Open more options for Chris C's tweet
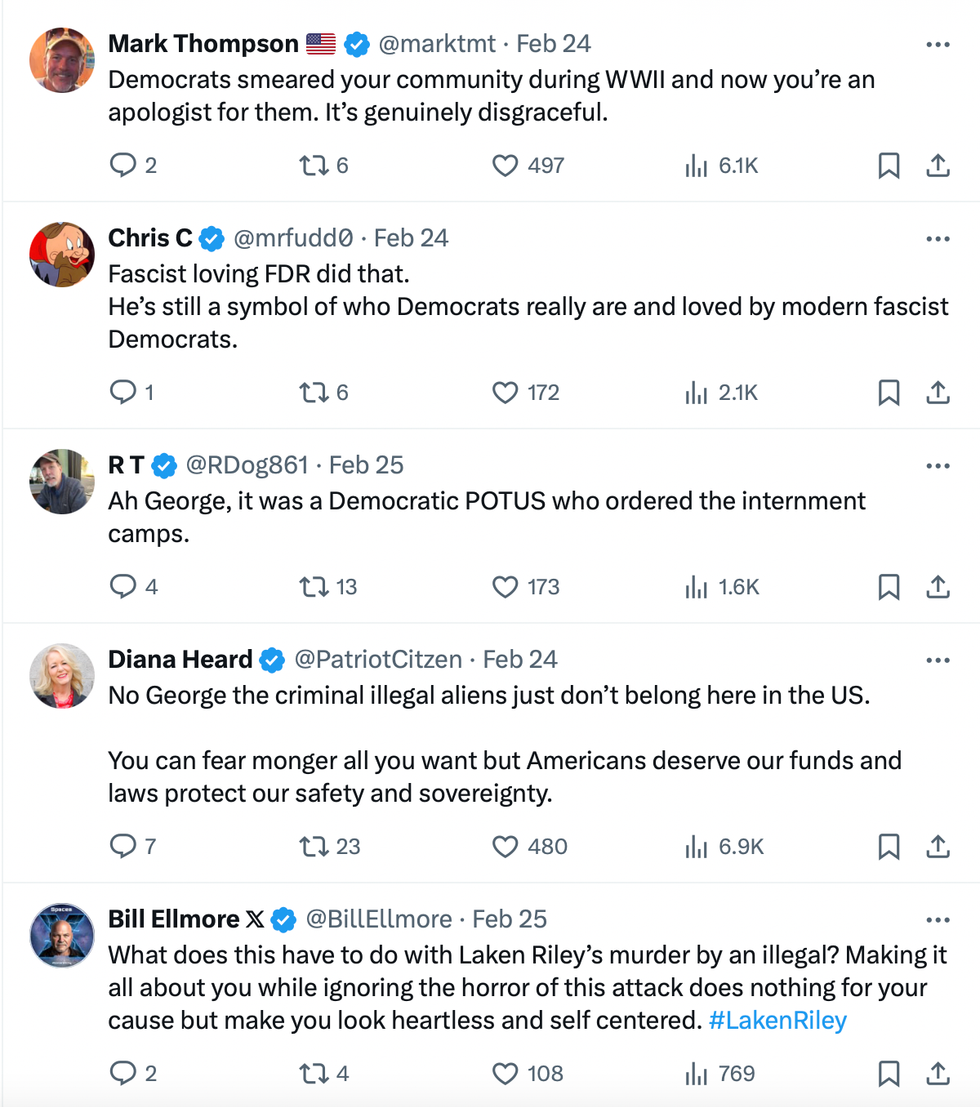This screenshot has width=980, height=1107. 937,239
